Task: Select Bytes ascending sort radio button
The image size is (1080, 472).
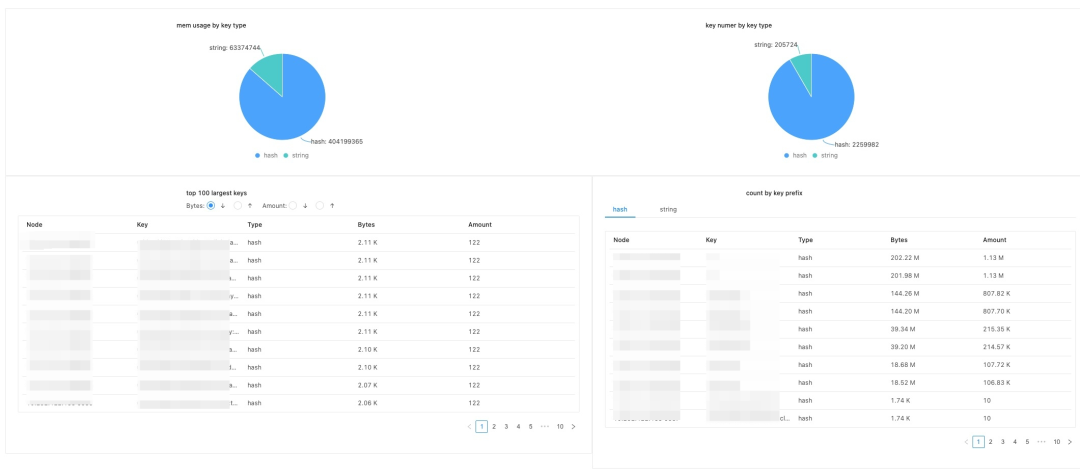Action: pyautogui.click(x=238, y=205)
